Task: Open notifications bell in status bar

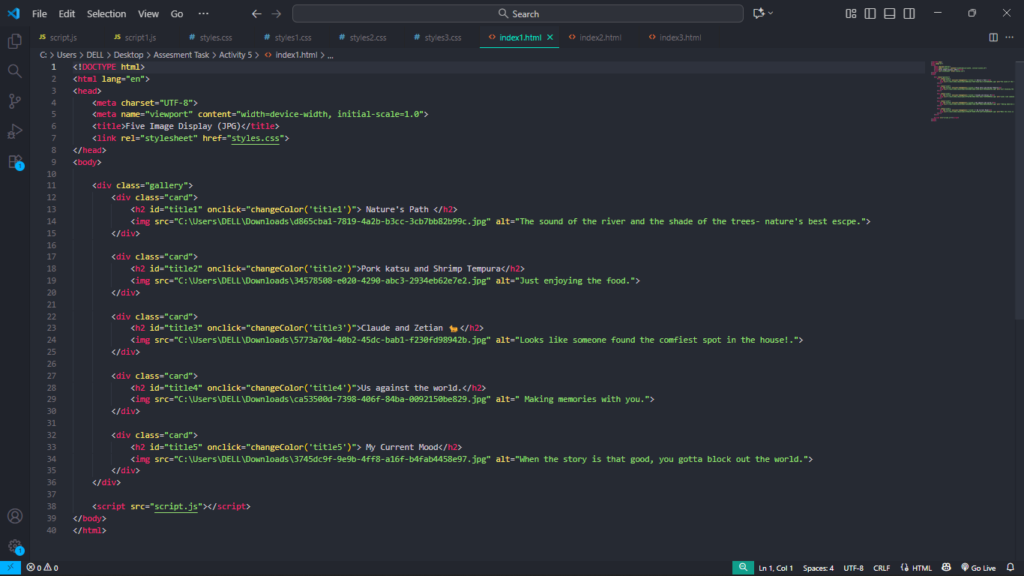Action: click(1010, 568)
